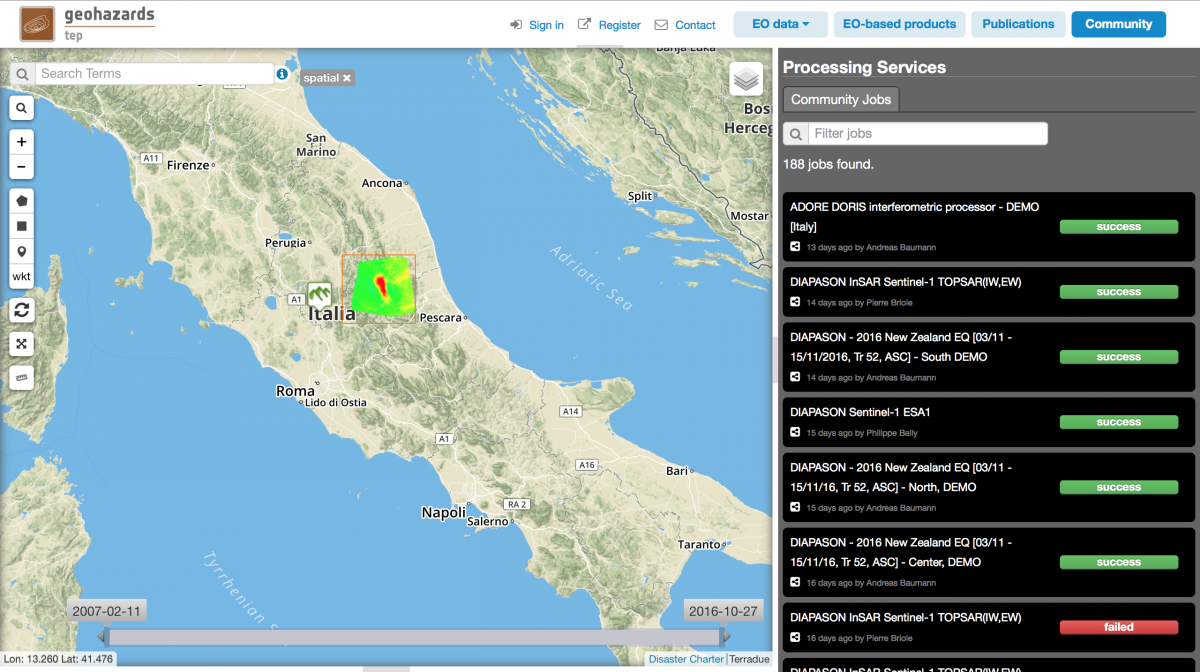The image size is (1200, 672).
Task: Open the wkt geometry input
Action: click(x=21, y=277)
